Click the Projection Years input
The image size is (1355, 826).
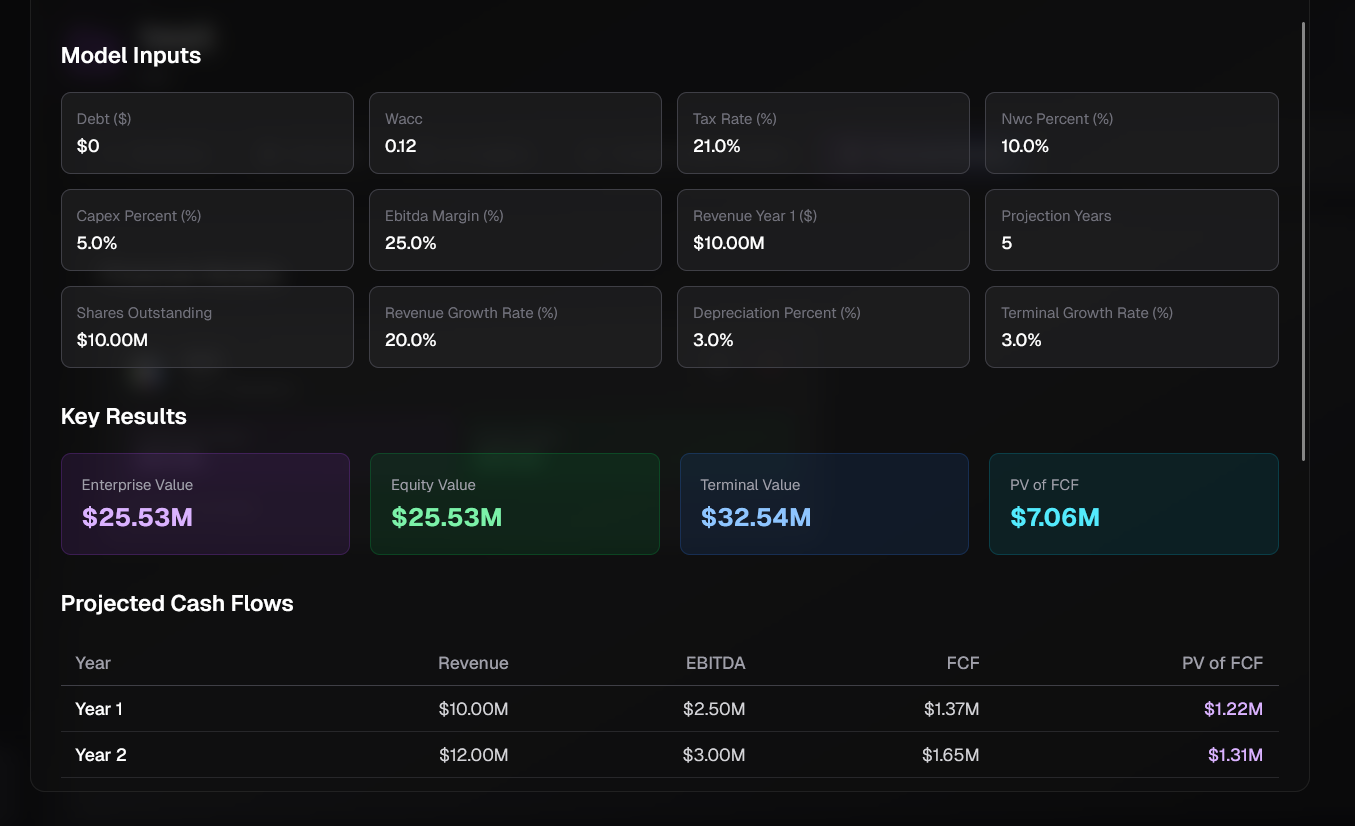pos(1131,230)
